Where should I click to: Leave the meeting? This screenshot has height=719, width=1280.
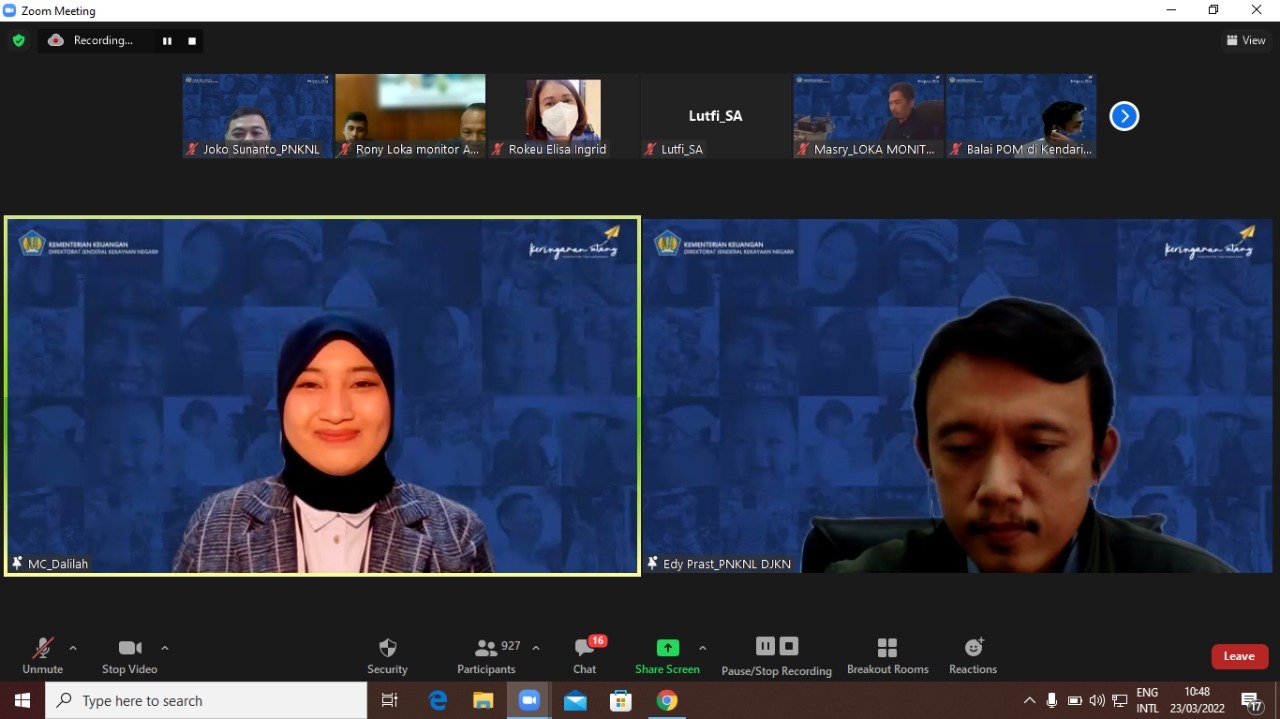click(1239, 656)
